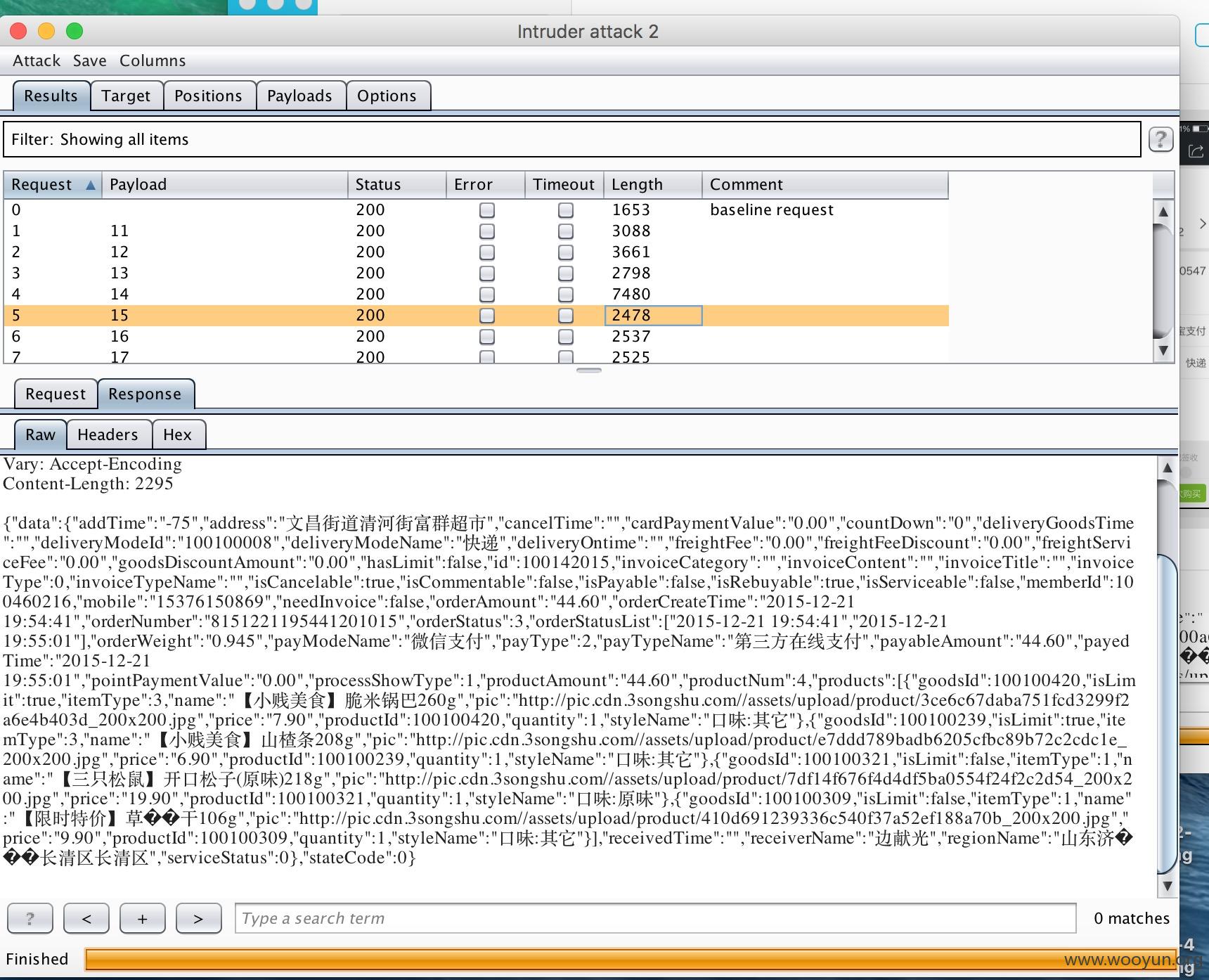Click the search help question mark button
This screenshot has width=1209, height=980.
pyautogui.click(x=30, y=918)
